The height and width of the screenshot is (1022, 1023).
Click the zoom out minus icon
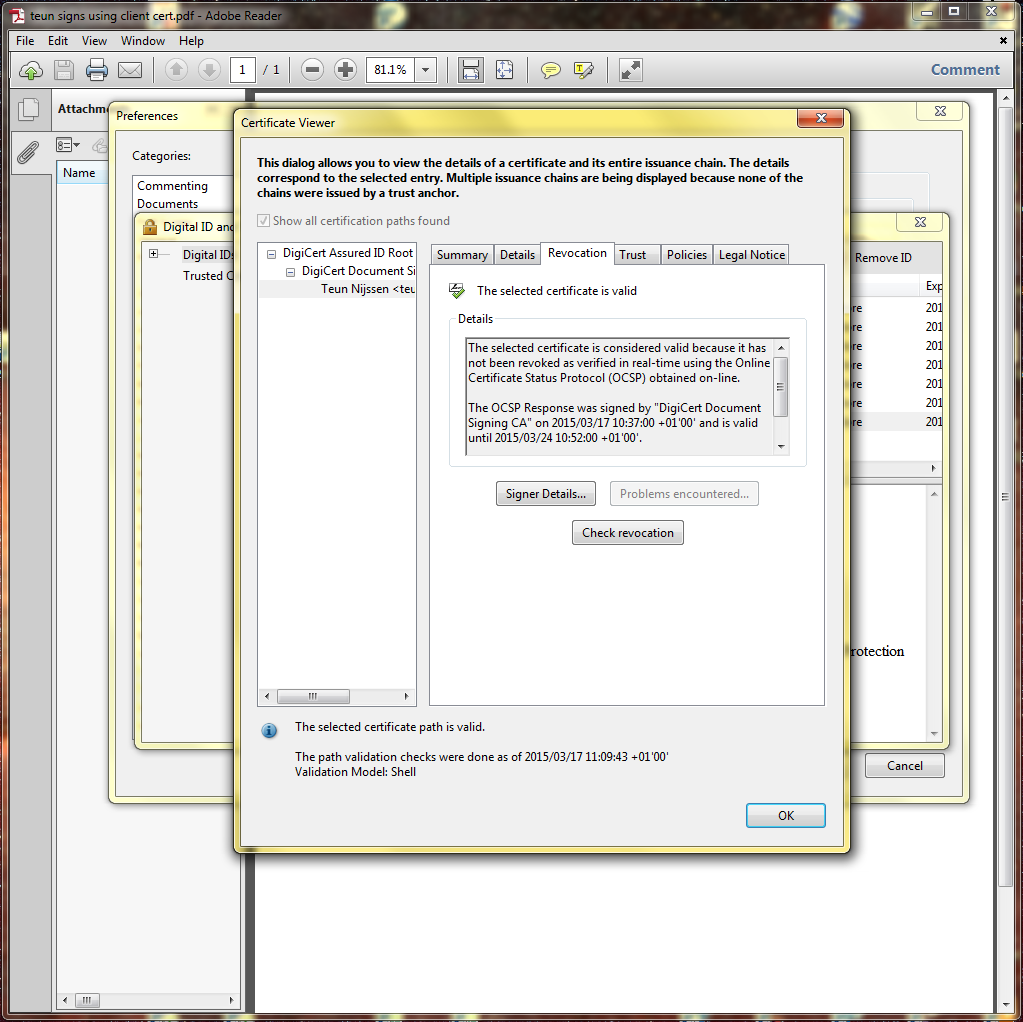point(312,70)
